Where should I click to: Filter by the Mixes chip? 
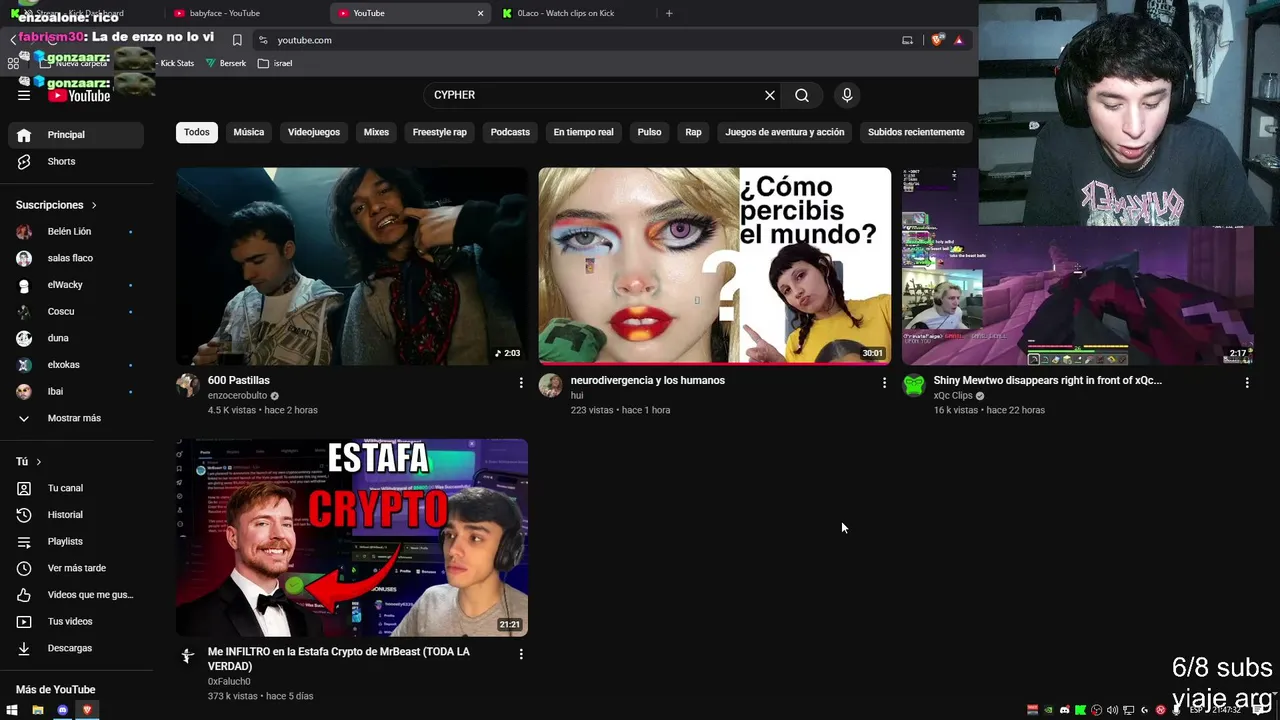click(x=376, y=132)
